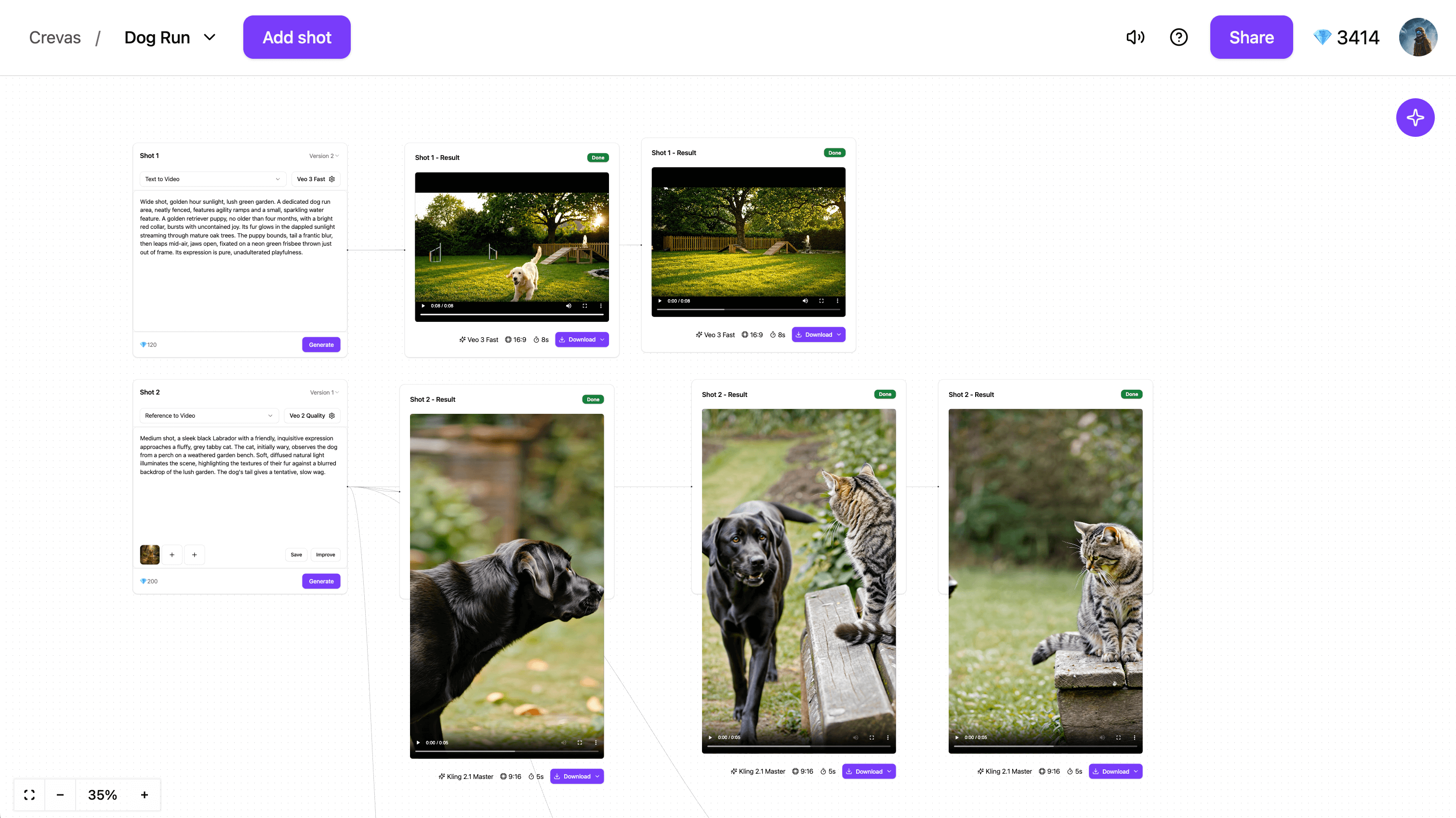Screen dimensions: 1456x818
Task: Open the Text to Video mode dropdown
Action: point(212,179)
